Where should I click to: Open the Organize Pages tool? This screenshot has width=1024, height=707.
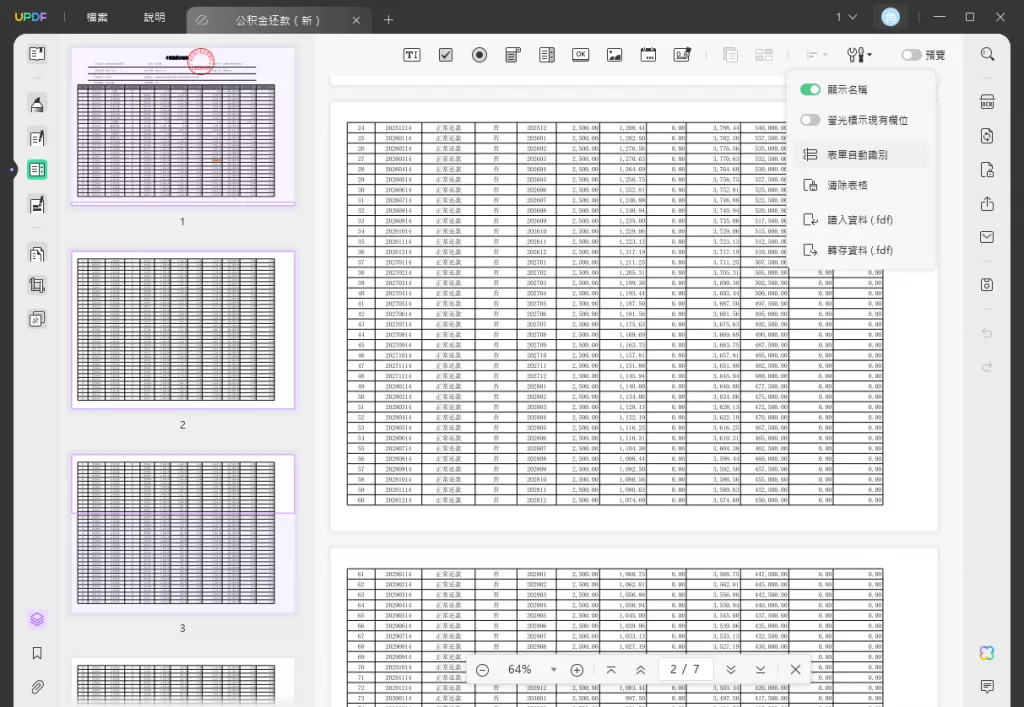point(37,253)
